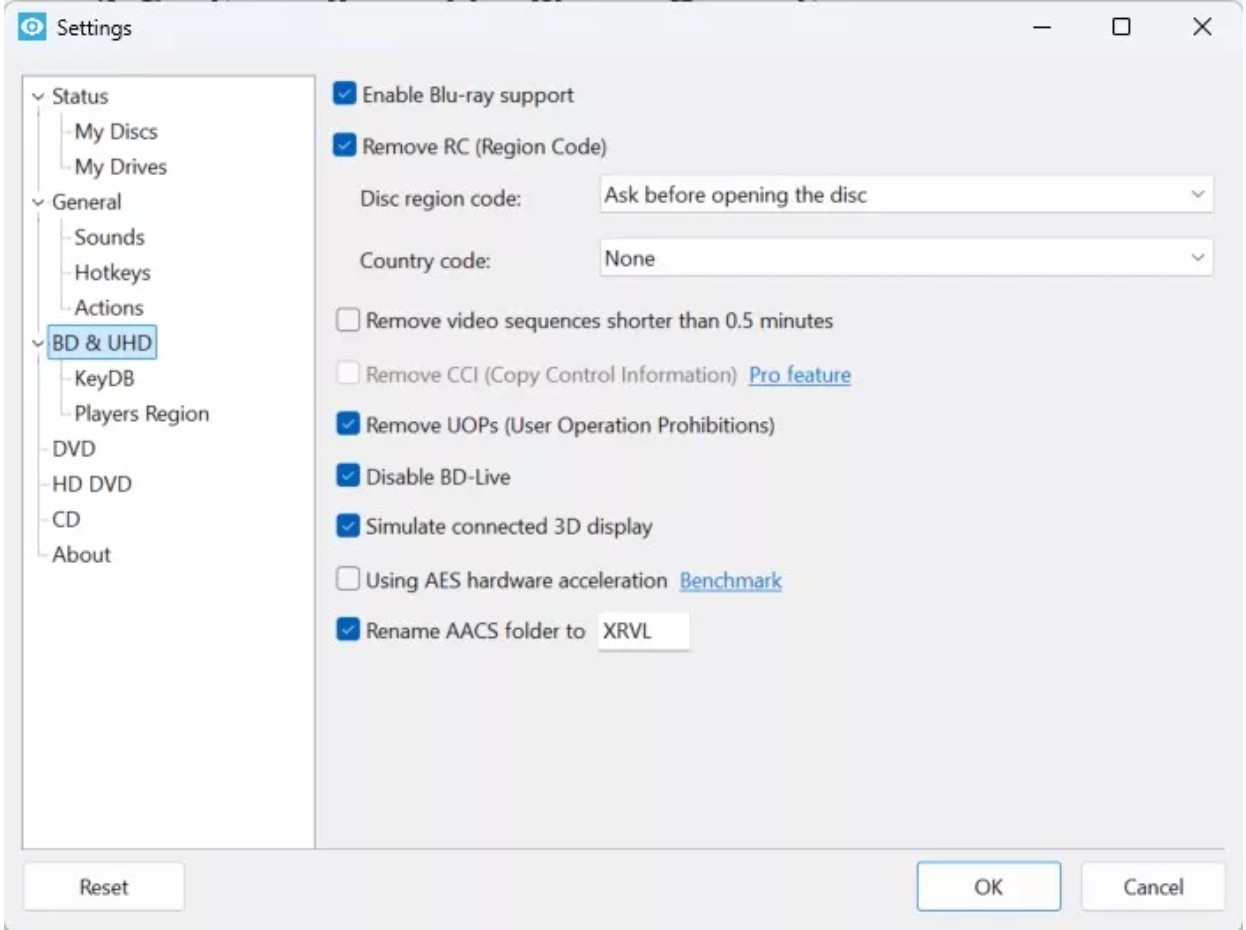Open the Disc region code dropdown

point(906,196)
